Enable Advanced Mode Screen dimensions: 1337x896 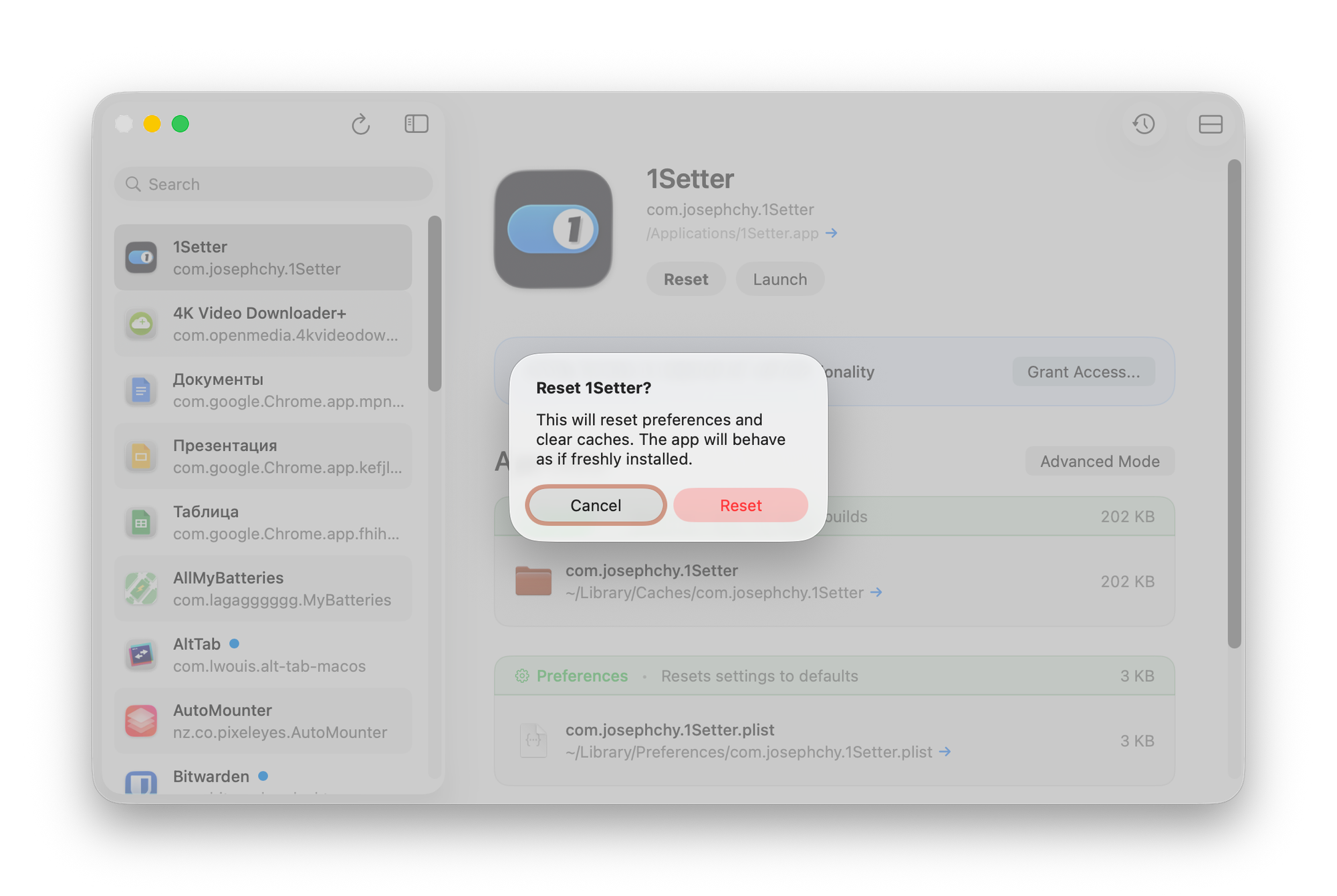tap(1099, 461)
